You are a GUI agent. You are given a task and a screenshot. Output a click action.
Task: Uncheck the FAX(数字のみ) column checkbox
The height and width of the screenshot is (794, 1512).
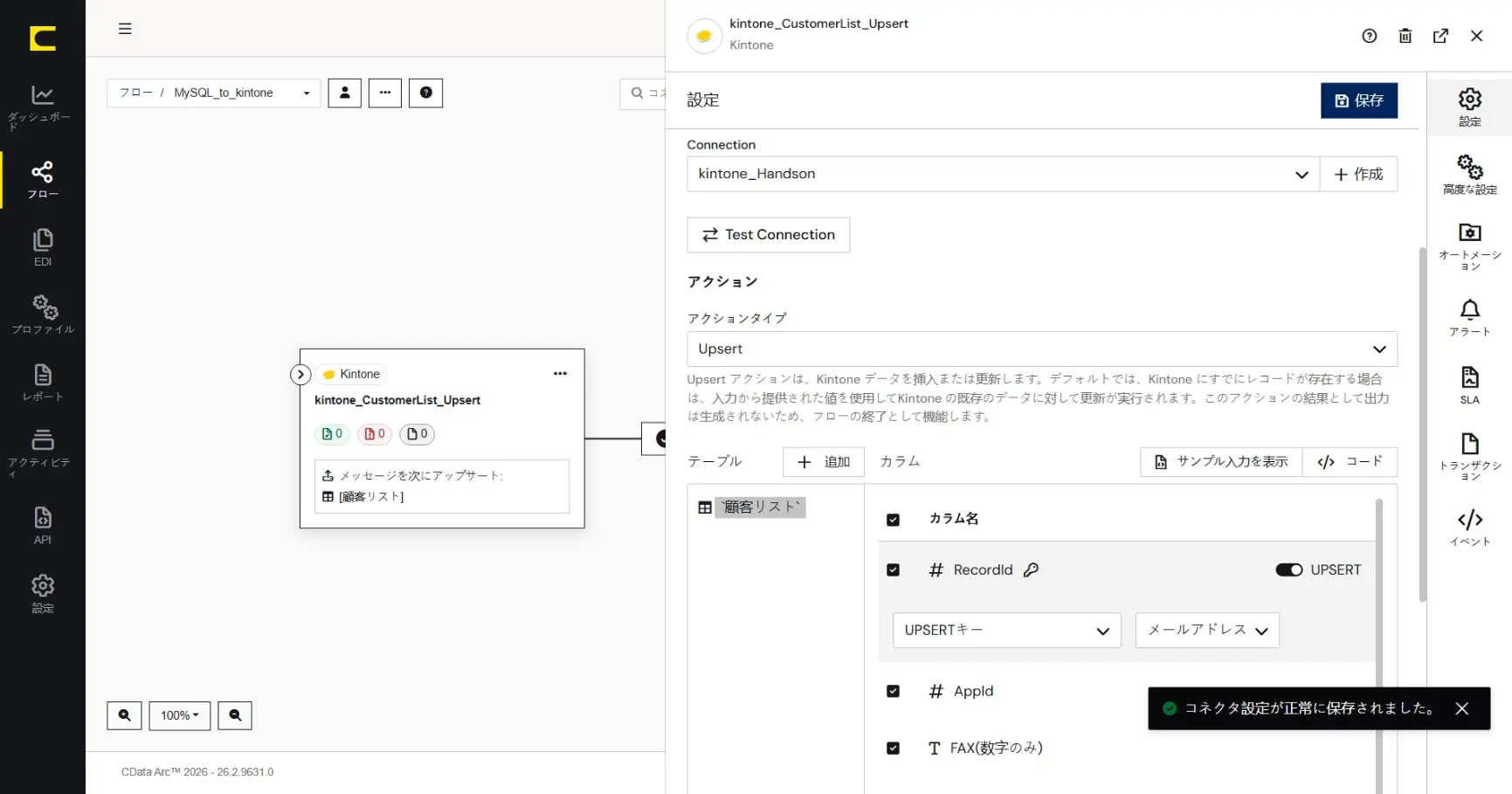click(x=893, y=748)
